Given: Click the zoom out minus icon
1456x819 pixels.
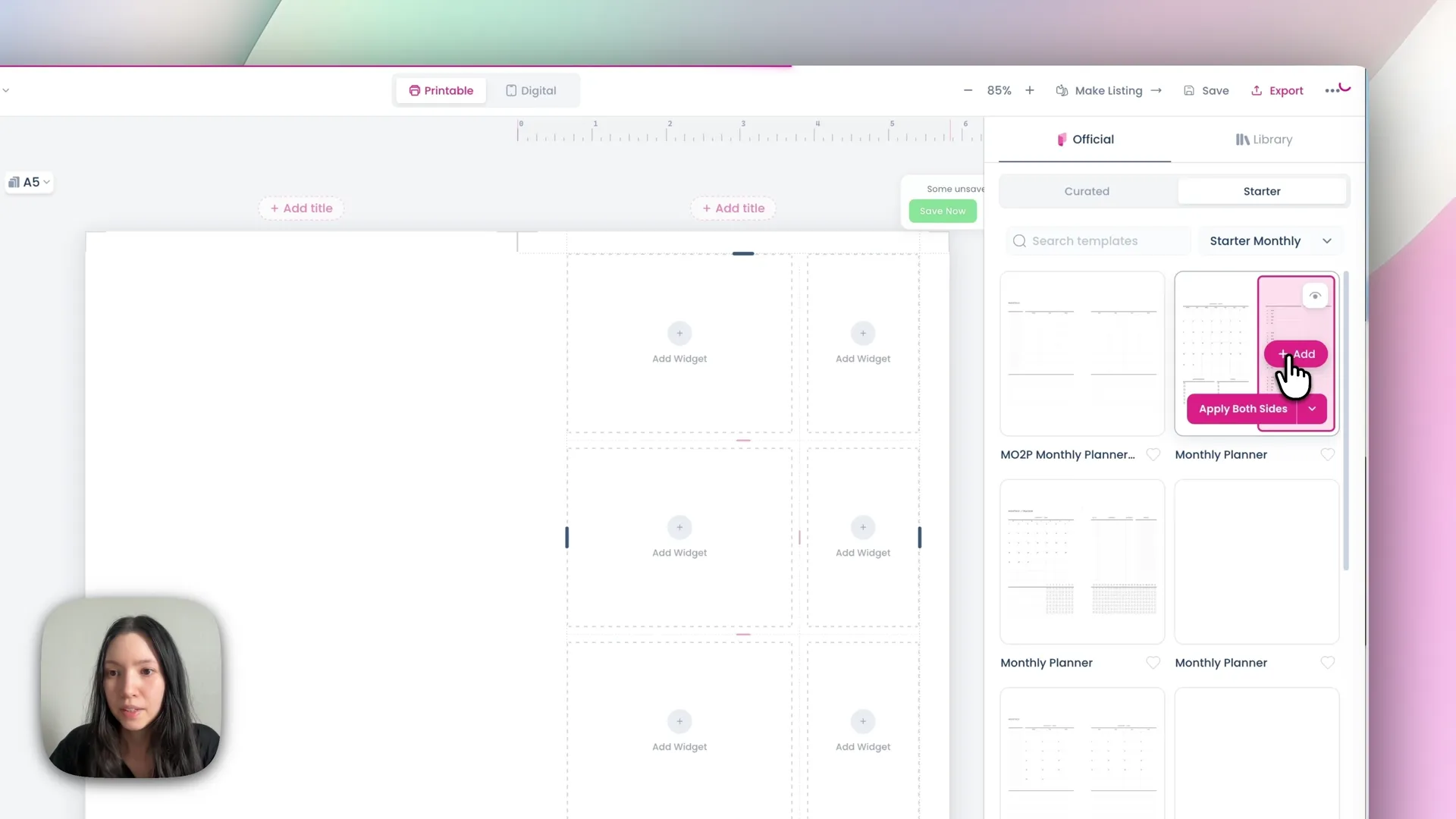Looking at the screenshot, I should click(x=968, y=90).
